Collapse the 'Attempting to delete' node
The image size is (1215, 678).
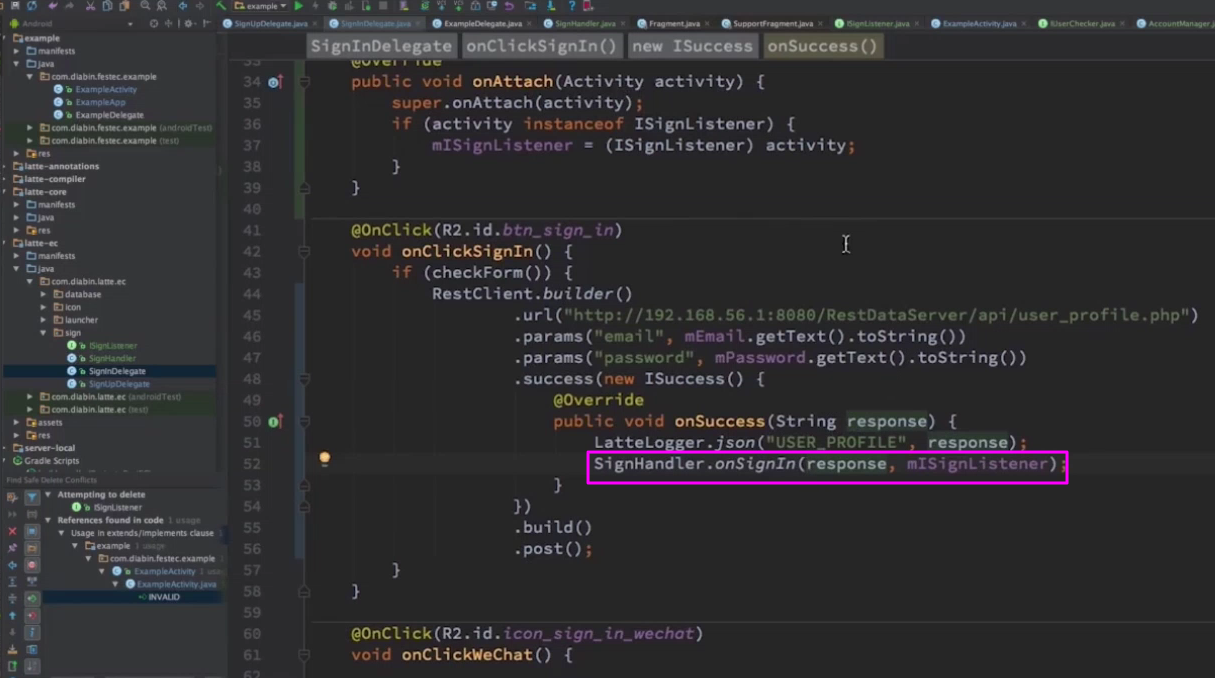pos(48,494)
